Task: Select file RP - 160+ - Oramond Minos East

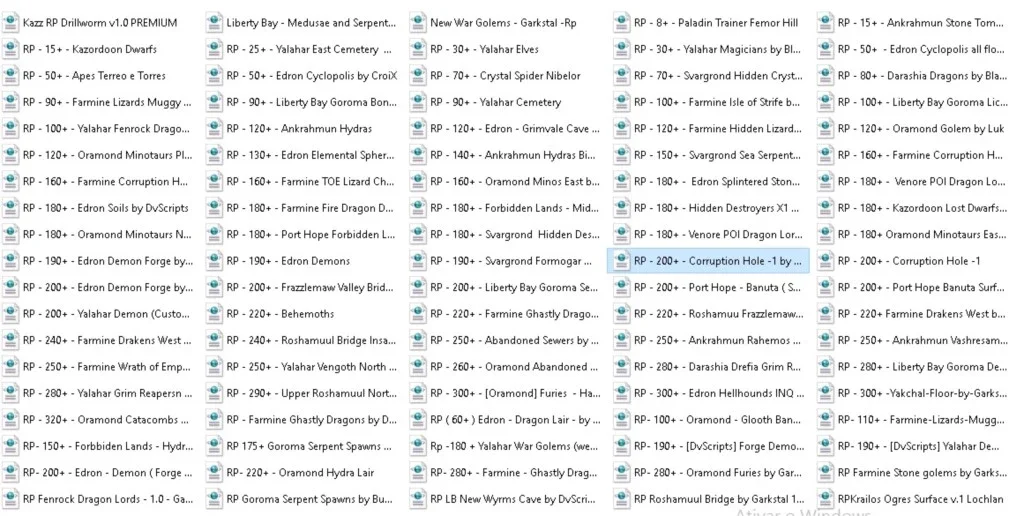Action: 515,182
